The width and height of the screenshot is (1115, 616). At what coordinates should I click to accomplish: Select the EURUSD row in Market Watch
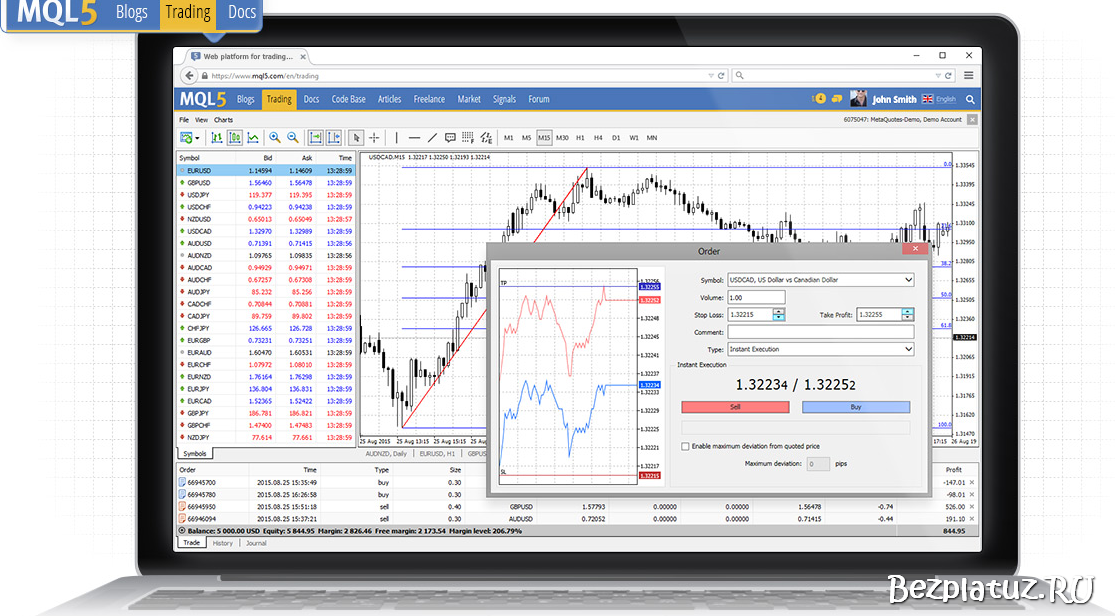(x=266, y=171)
